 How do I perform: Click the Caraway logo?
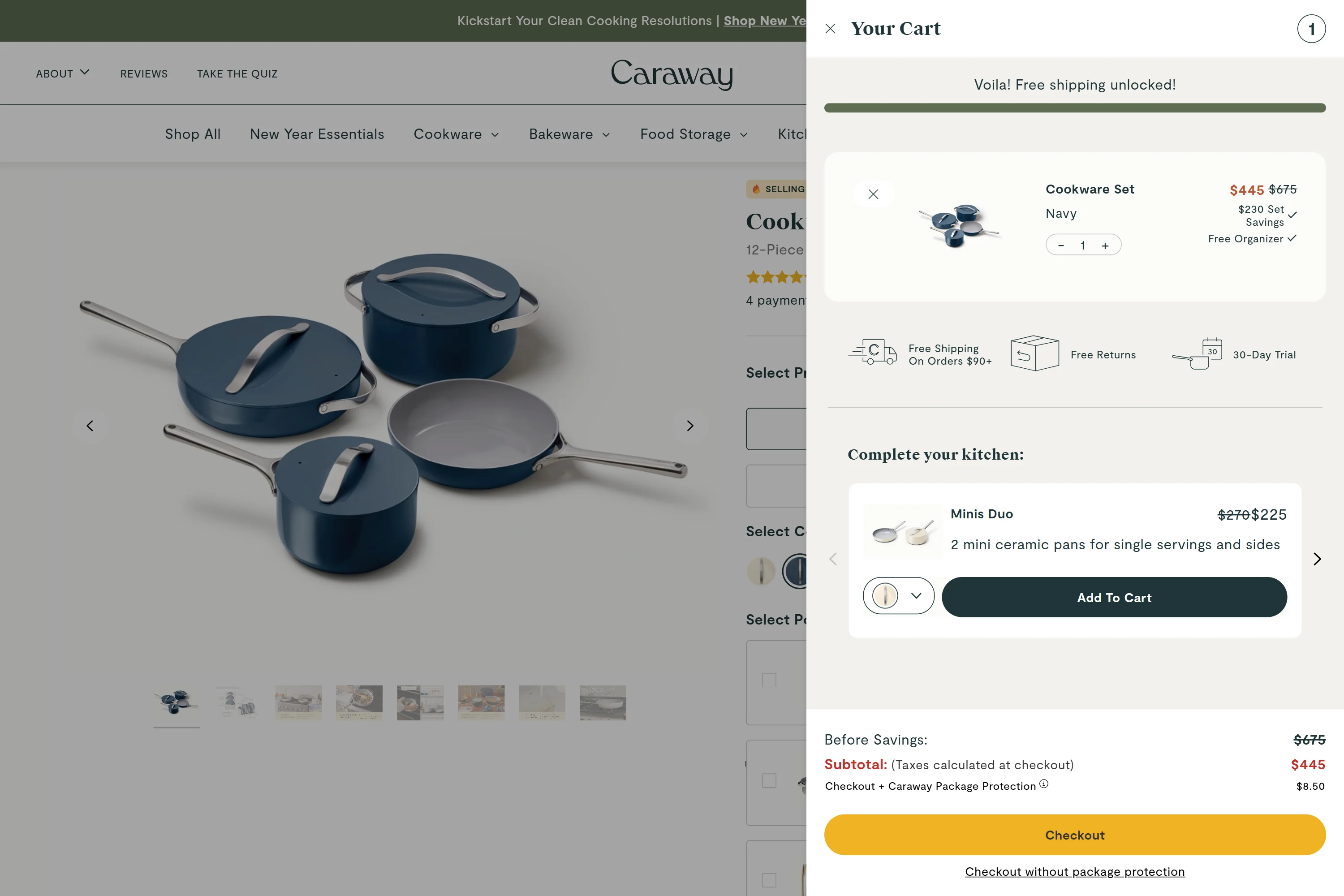click(672, 74)
